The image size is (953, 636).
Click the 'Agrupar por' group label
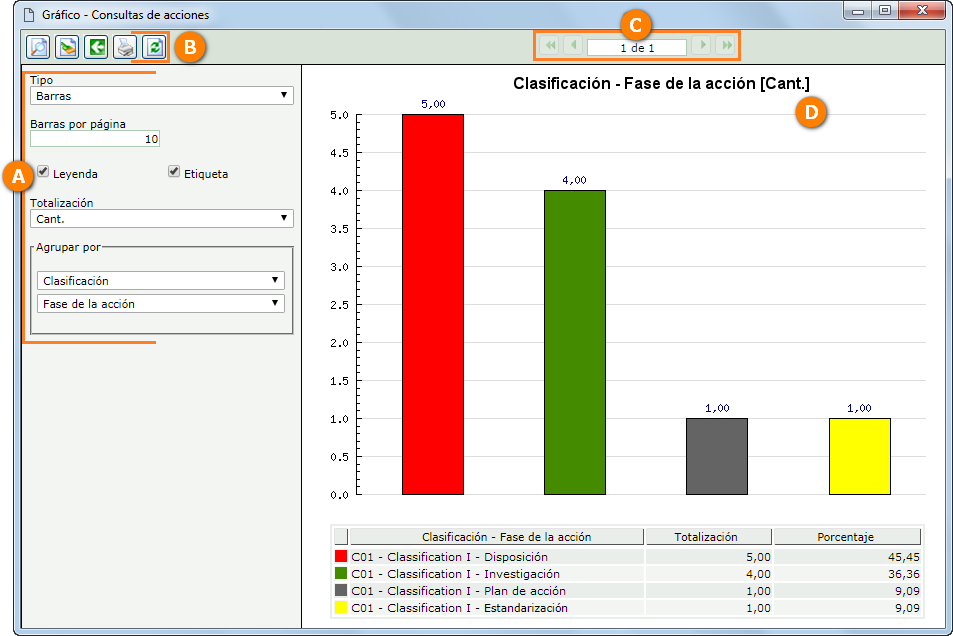click(x=68, y=247)
